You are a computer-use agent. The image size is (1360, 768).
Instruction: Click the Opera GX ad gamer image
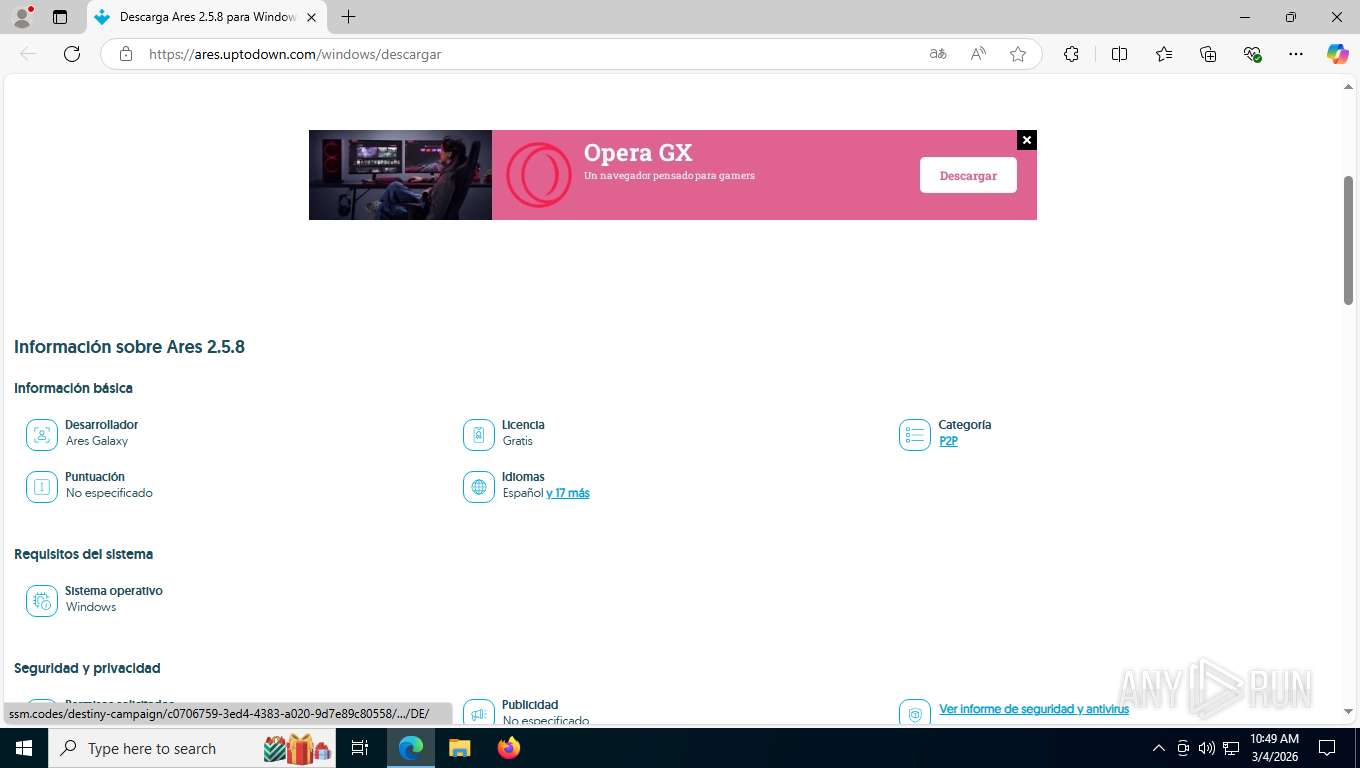tap(400, 175)
